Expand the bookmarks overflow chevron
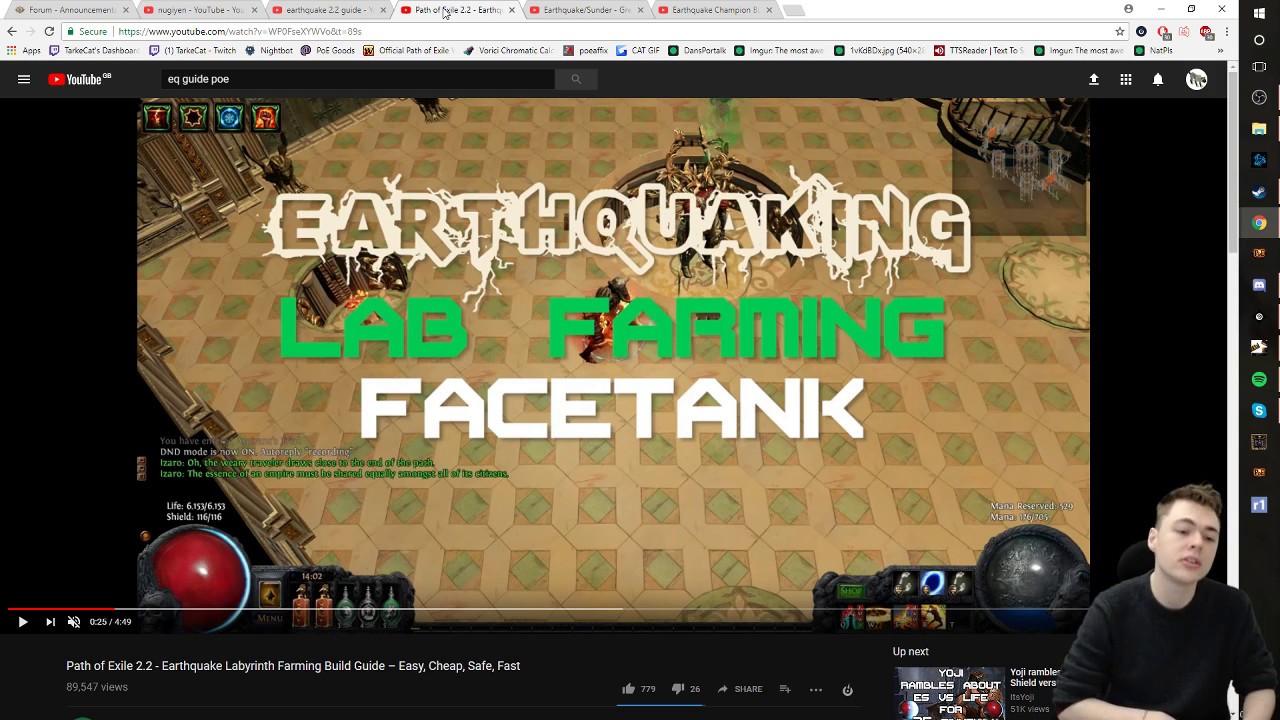Image resolution: width=1280 pixels, height=720 pixels. tap(1220, 50)
